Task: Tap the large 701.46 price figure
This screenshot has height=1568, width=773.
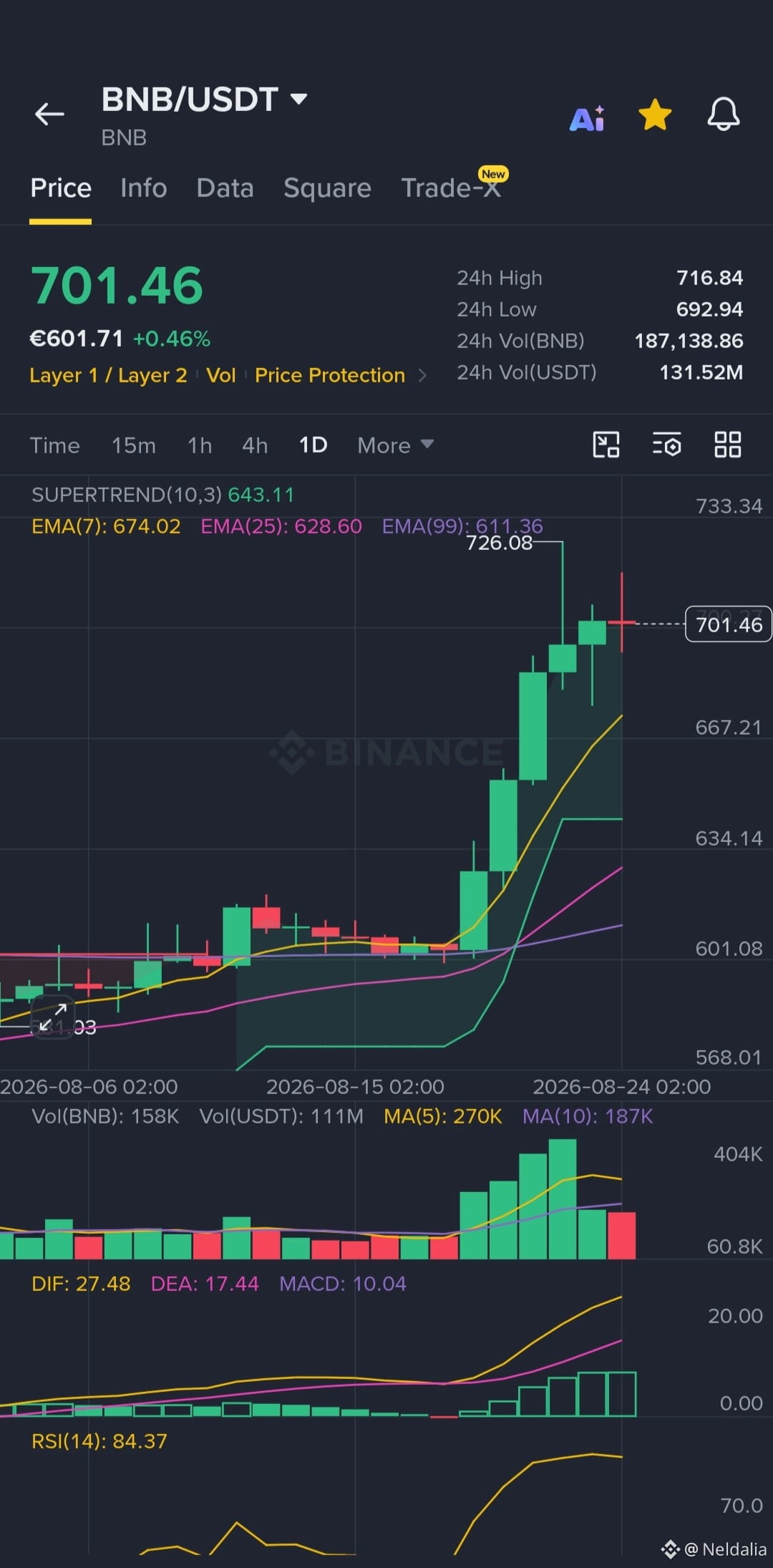Action: (x=117, y=286)
